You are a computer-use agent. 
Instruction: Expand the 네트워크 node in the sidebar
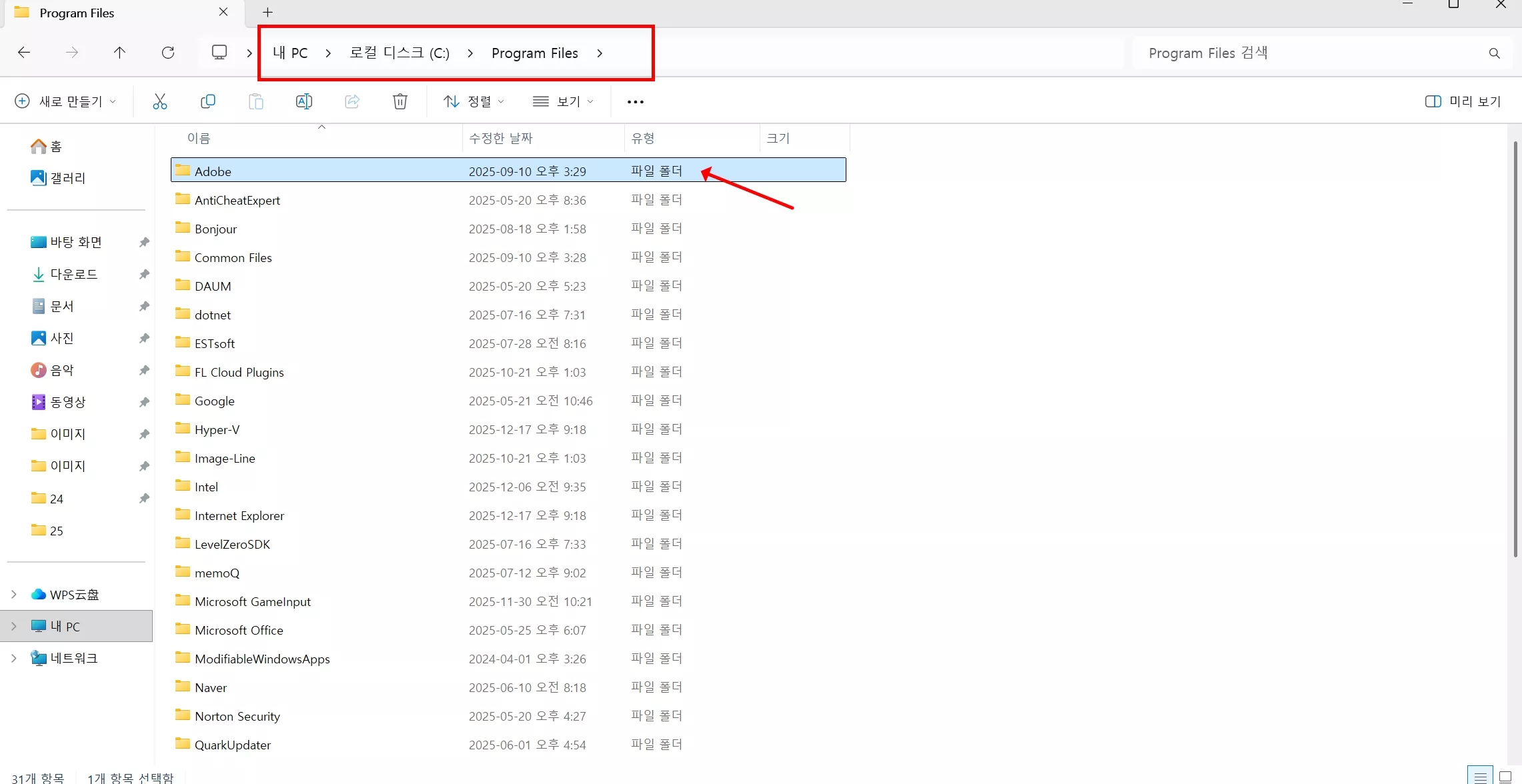14,658
